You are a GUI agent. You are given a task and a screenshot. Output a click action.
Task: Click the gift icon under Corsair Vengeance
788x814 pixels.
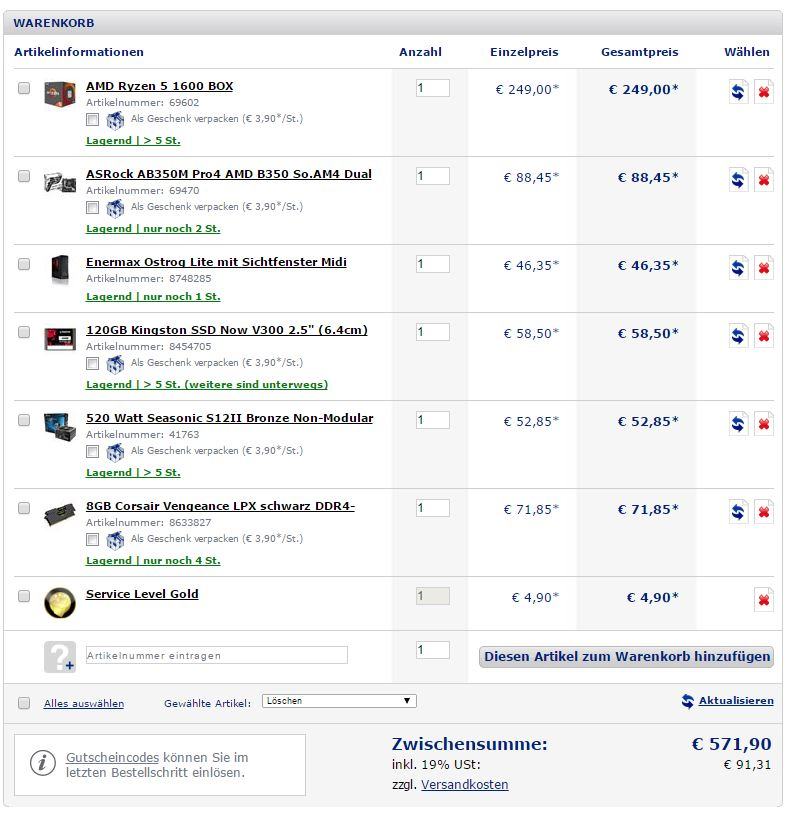click(115, 540)
